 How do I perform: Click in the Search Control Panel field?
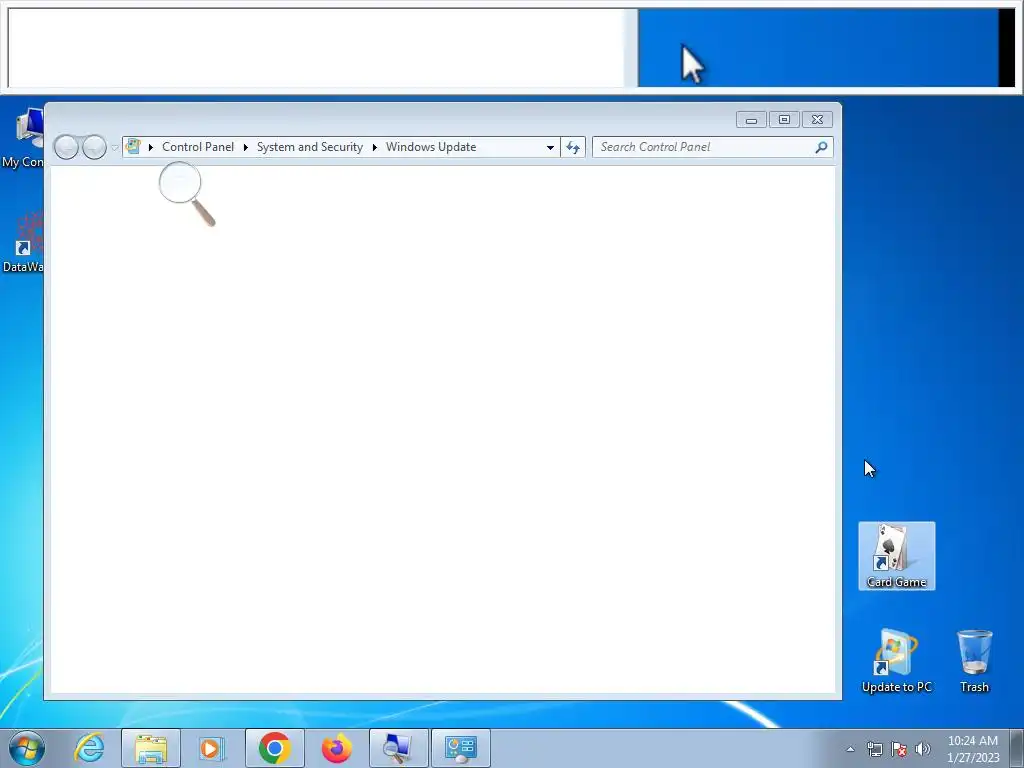point(712,147)
